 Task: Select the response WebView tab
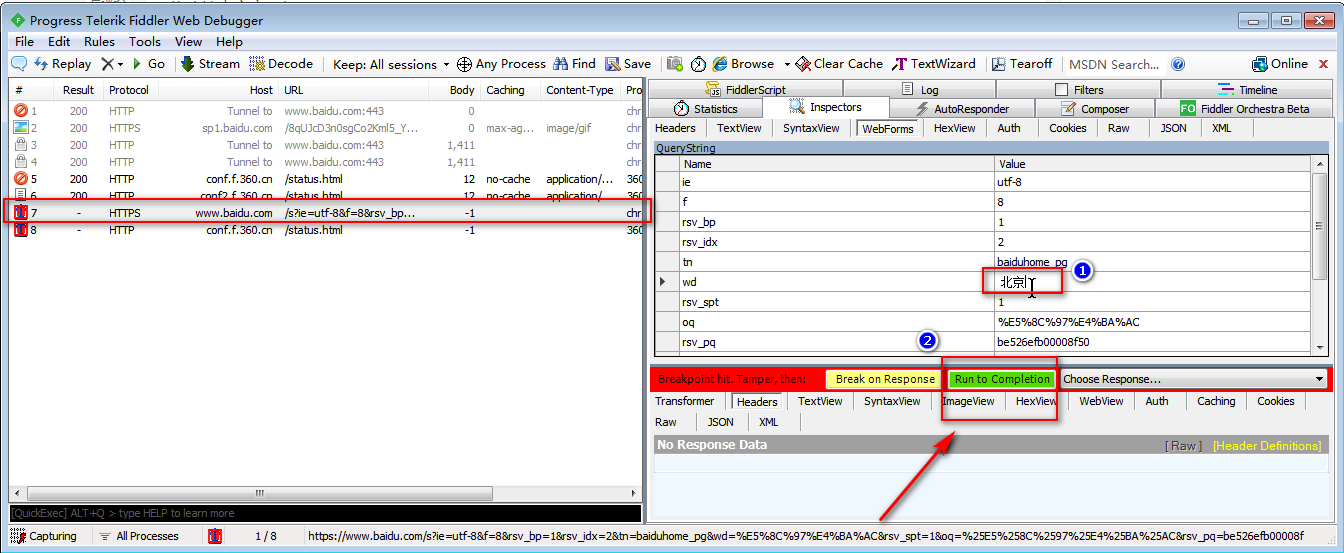click(x=1101, y=401)
